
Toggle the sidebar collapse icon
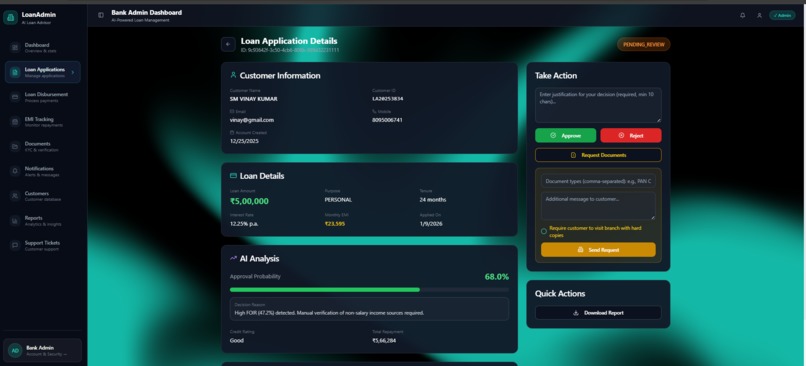pos(101,15)
